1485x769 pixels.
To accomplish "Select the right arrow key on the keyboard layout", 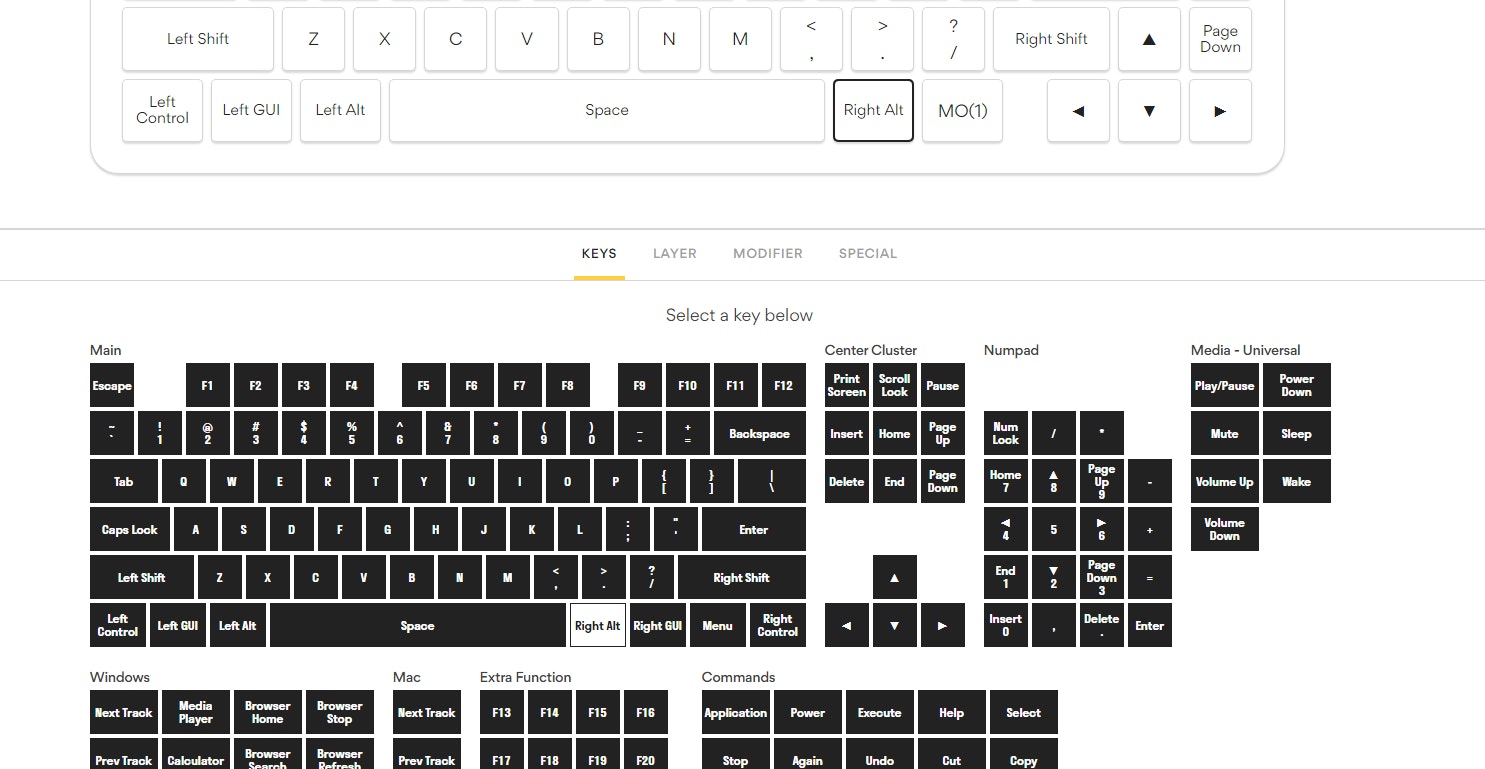I will tap(1220, 111).
